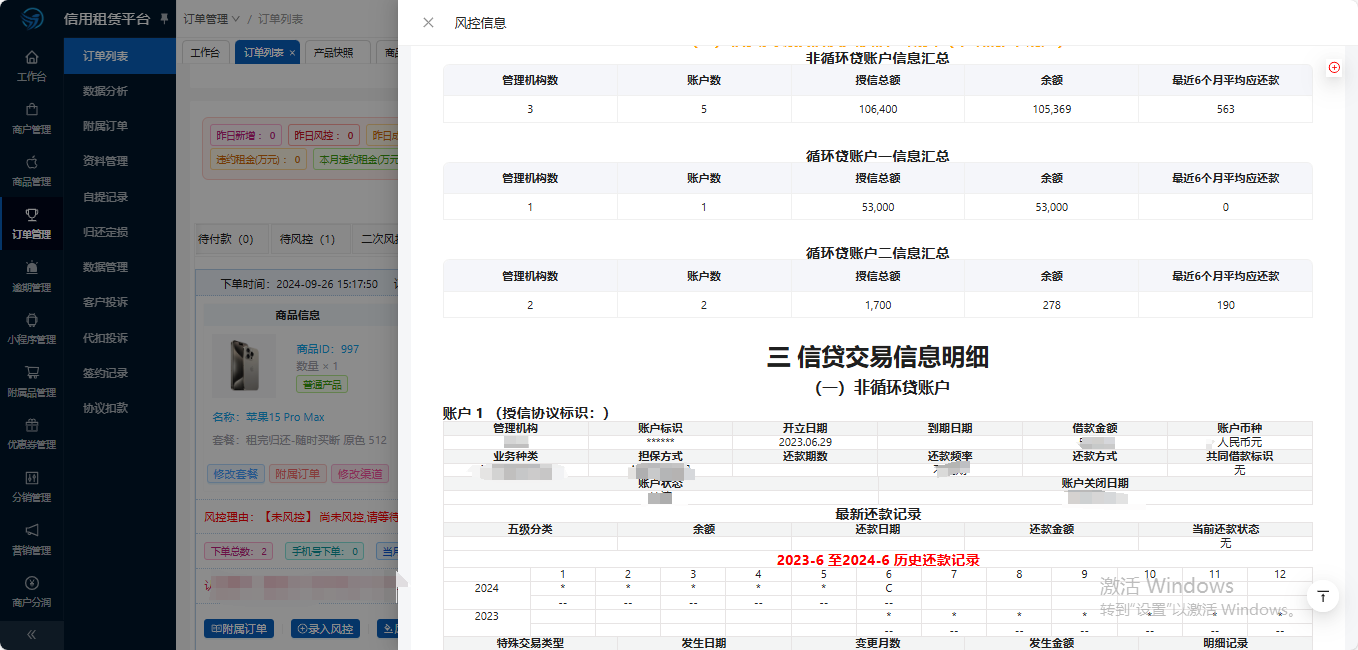Select 代扣投诉 in submenu
Viewport: 1358px width, 650px height.
(x=105, y=338)
